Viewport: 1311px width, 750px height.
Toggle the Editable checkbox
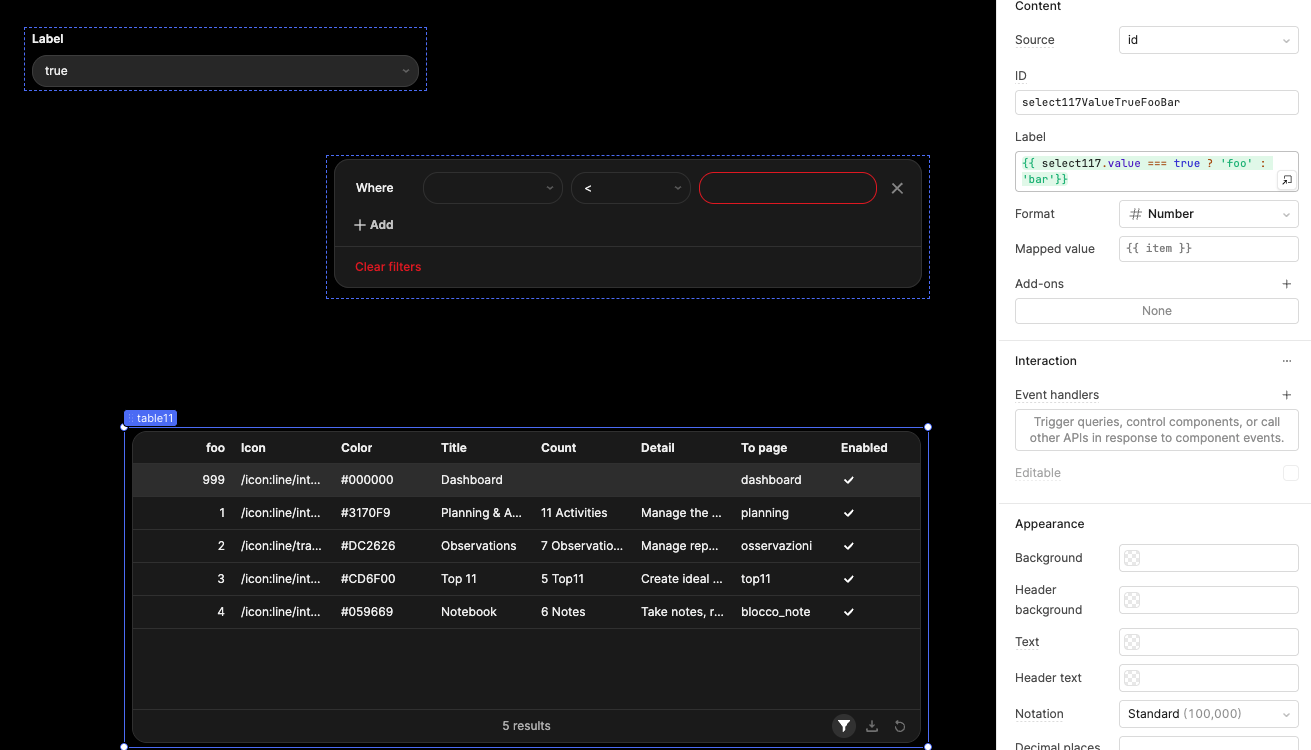[1290, 473]
